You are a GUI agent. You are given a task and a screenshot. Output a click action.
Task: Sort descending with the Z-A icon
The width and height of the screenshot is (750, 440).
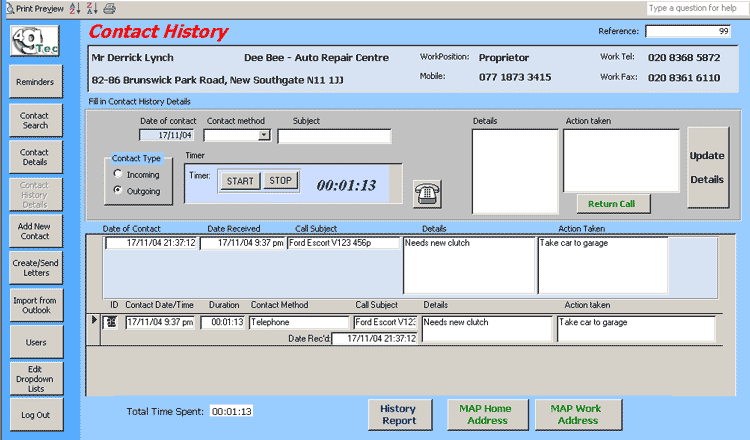tap(92, 8)
